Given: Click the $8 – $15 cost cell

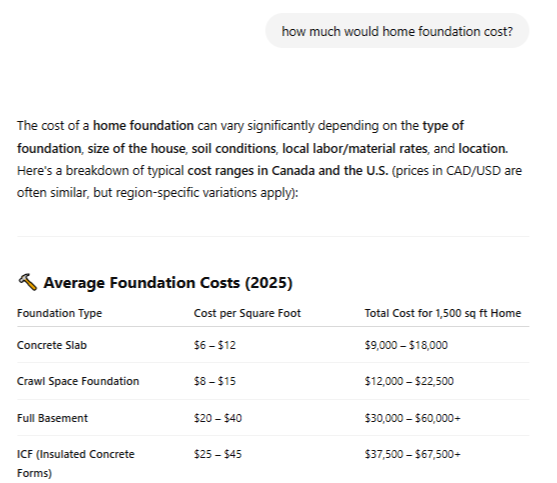Looking at the screenshot, I should point(215,381).
